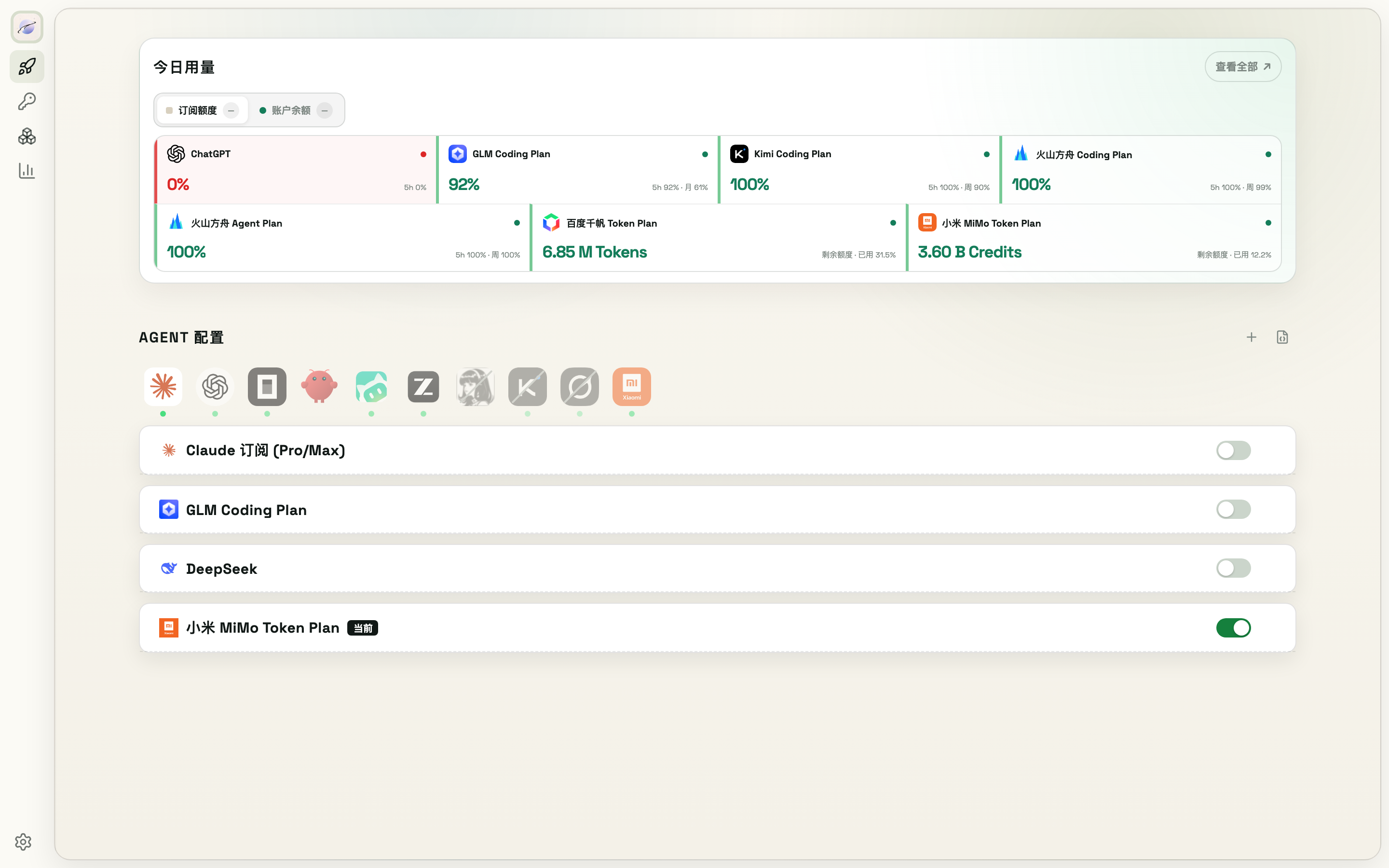This screenshot has height=868, width=1389.
Task: Switch to the 订阅额度 tab
Action: (202, 110)
